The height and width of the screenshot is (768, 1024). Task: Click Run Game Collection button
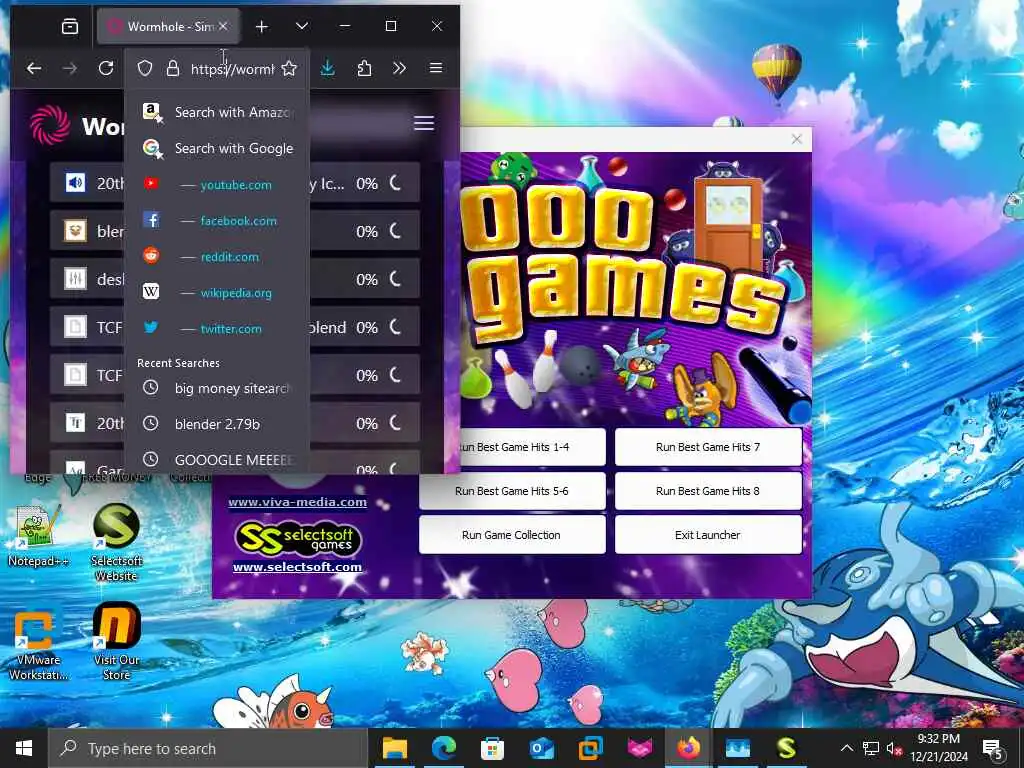point(512,535)
